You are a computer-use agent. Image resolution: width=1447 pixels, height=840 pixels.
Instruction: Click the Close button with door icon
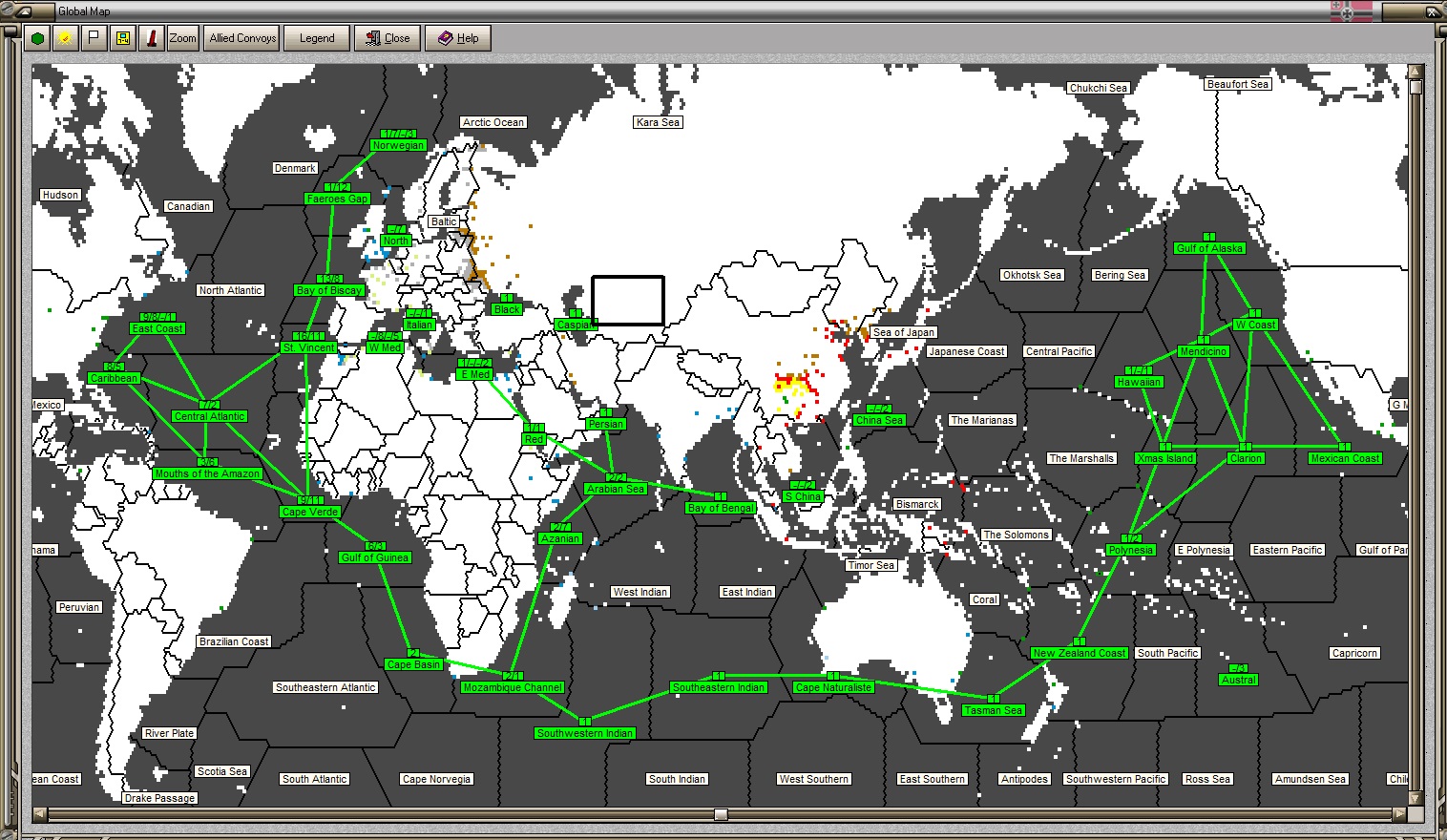(388, 38)
